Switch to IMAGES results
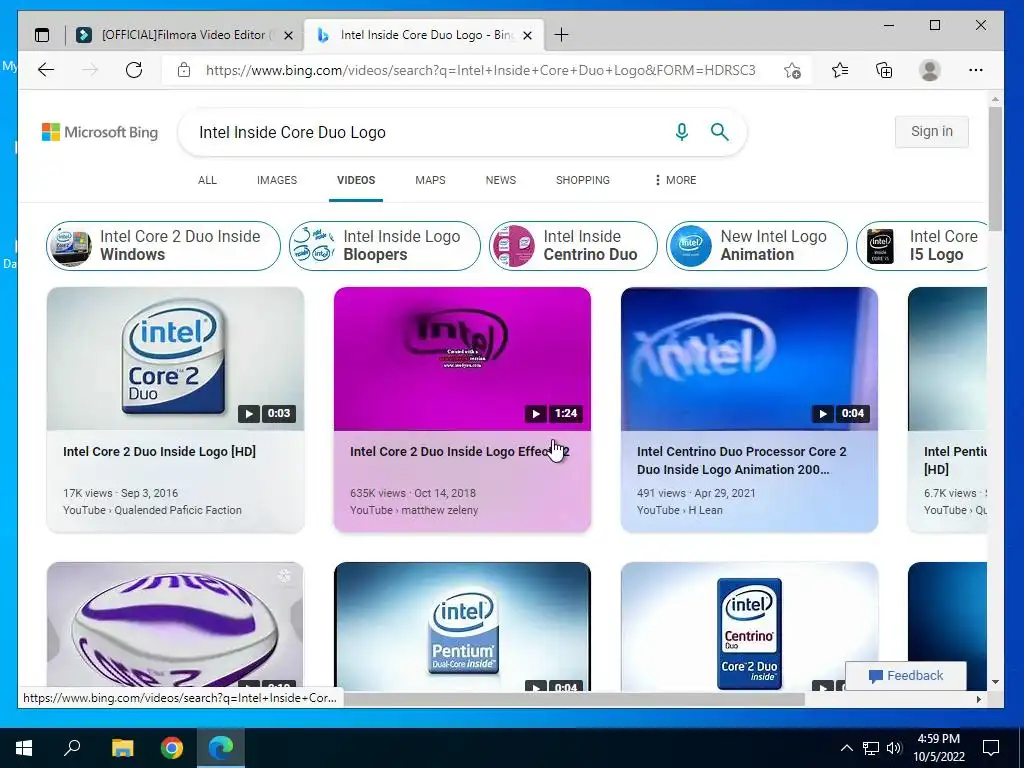Image resolution: width=1024 pixels, height=768 pixels. point(277,180)
